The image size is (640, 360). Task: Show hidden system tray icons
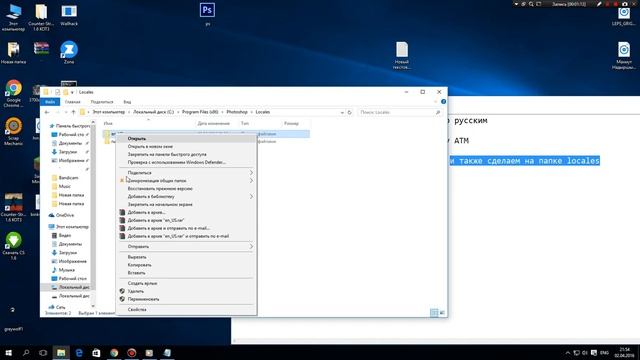tap(567, 353)
